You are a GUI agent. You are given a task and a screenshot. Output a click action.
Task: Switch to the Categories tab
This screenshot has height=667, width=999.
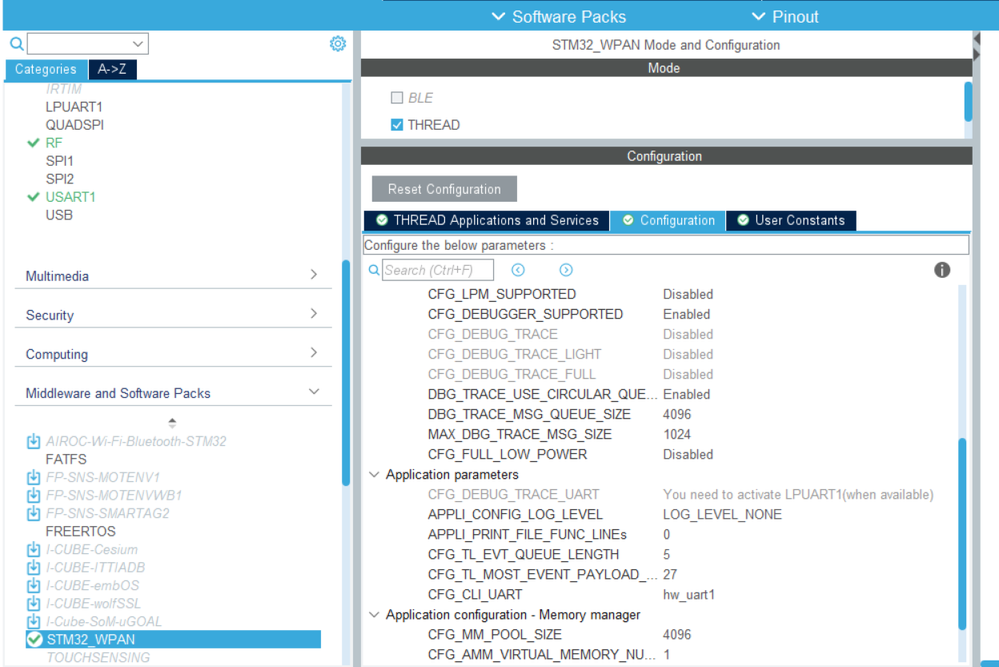(46, 69)
